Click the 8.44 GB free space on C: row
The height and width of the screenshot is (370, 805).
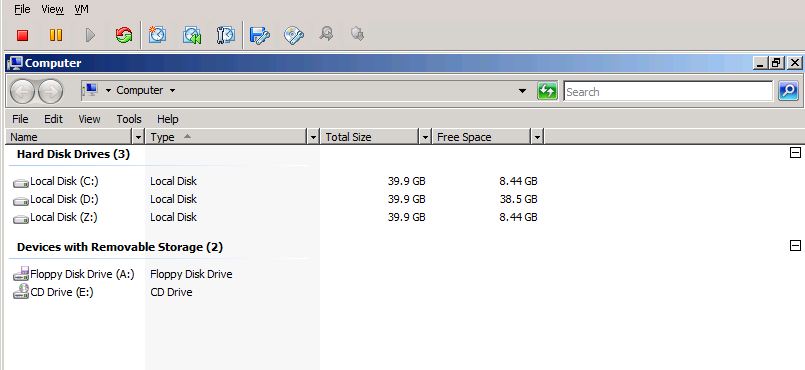519,181
